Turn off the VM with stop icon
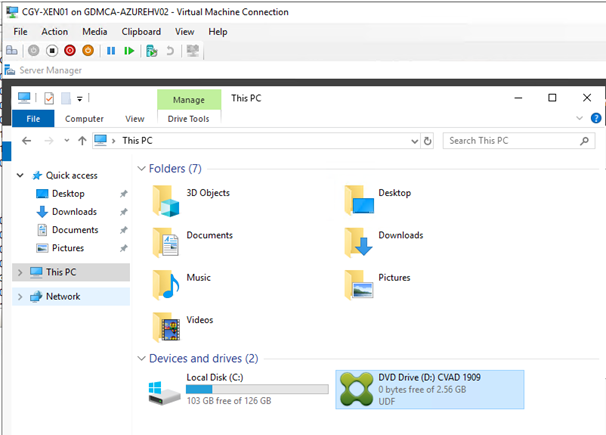 52,51
